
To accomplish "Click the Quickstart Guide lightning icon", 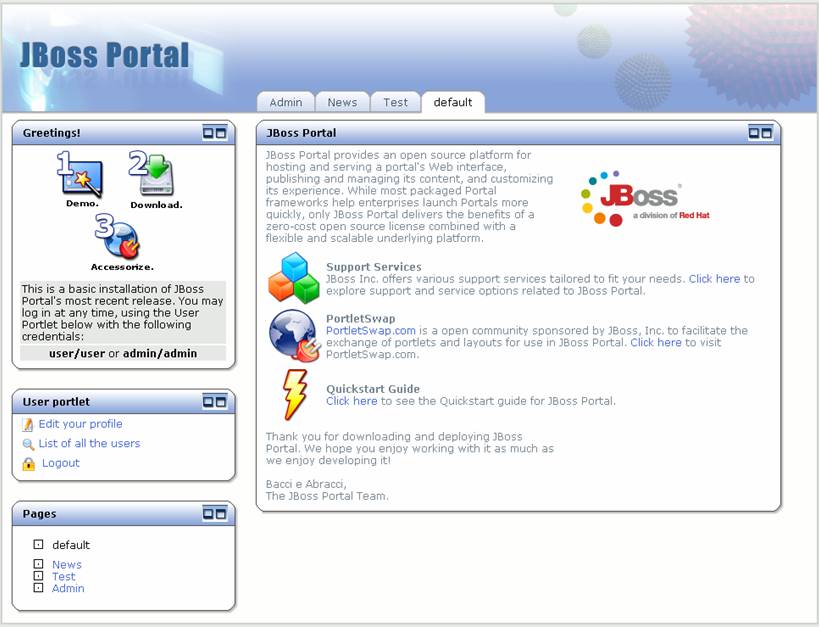I will [295, 394].
